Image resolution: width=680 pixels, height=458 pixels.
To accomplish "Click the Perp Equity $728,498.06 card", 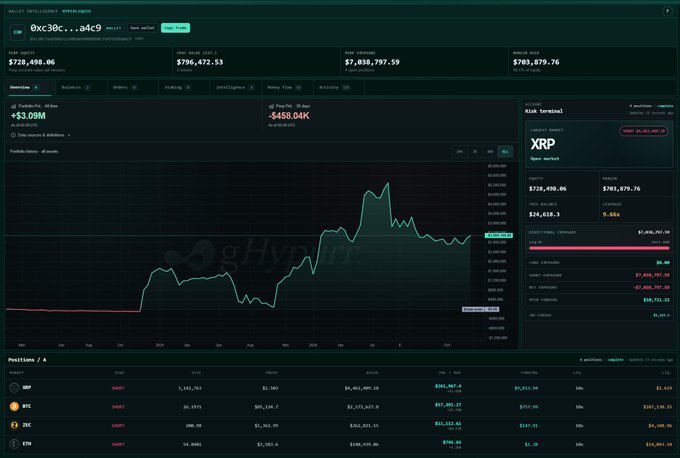I will tap(88, 62).
